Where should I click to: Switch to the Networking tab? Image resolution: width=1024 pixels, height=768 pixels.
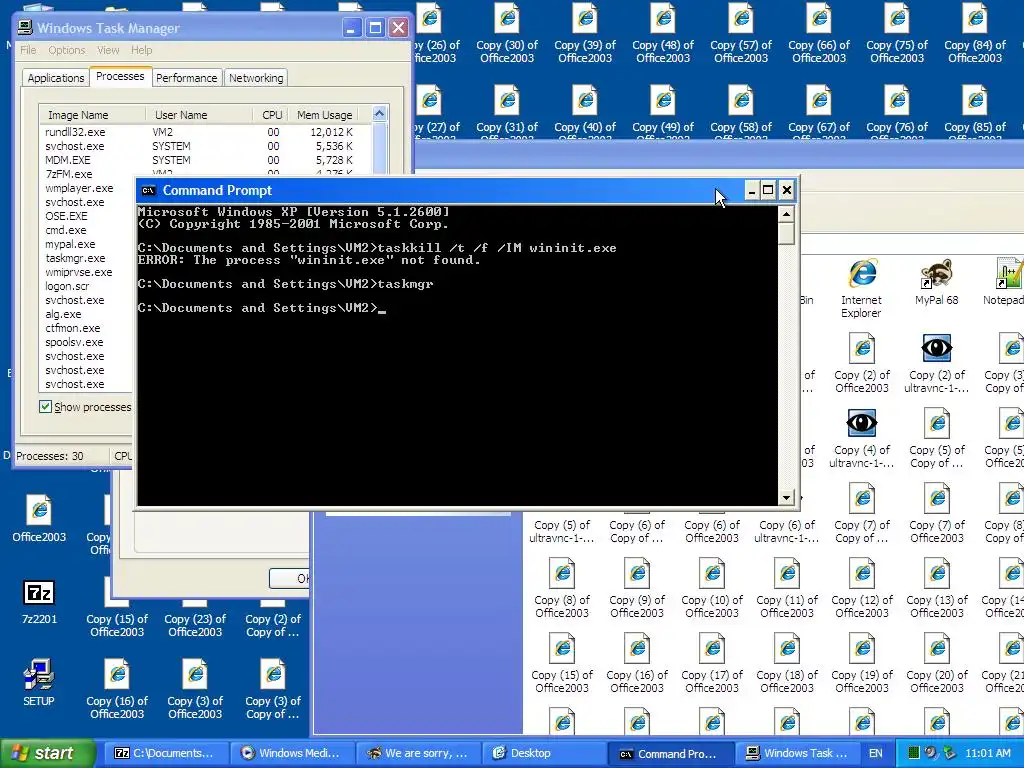tap(256, 78)
